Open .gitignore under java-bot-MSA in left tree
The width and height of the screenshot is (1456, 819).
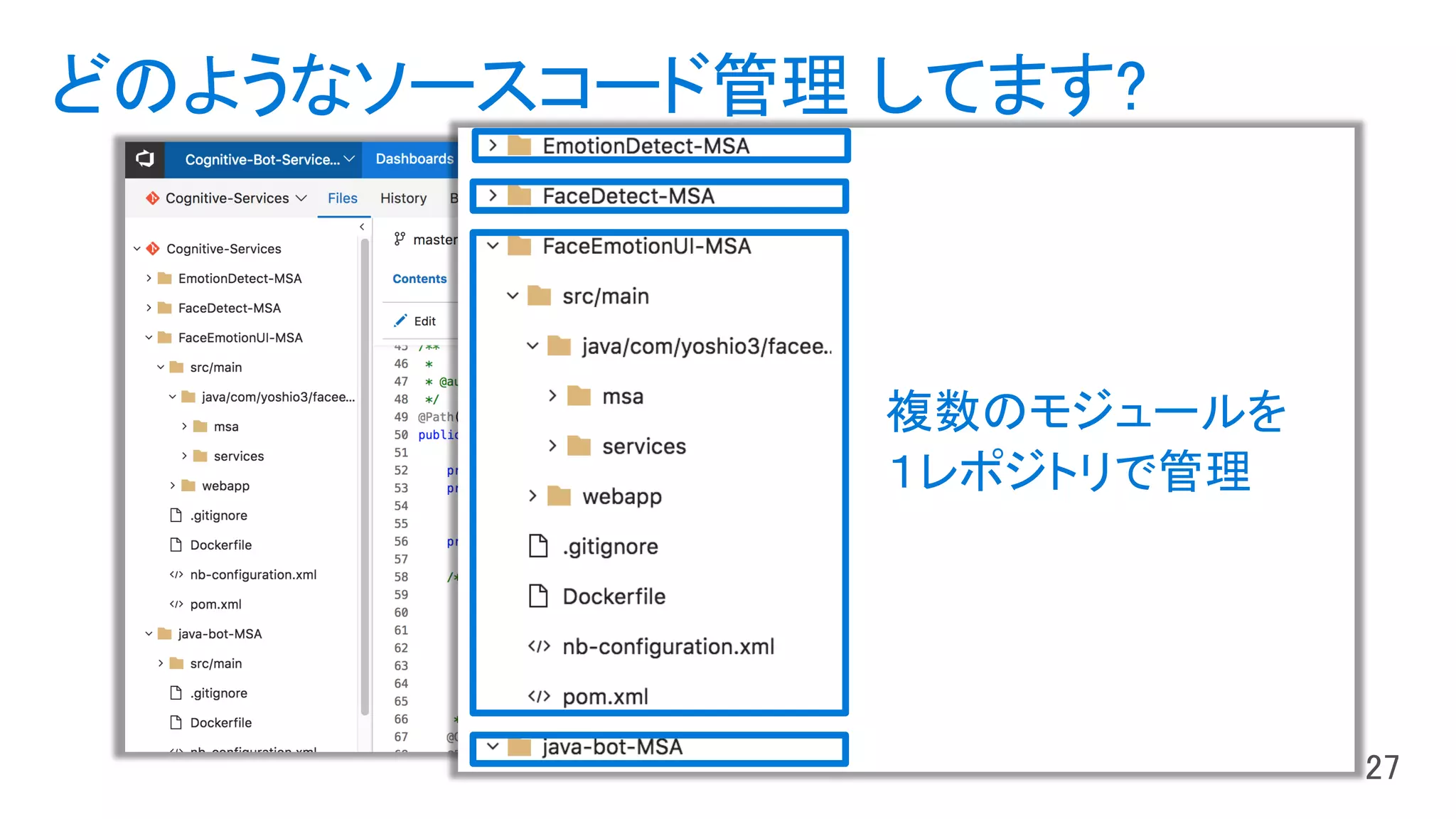coord(219,693)
